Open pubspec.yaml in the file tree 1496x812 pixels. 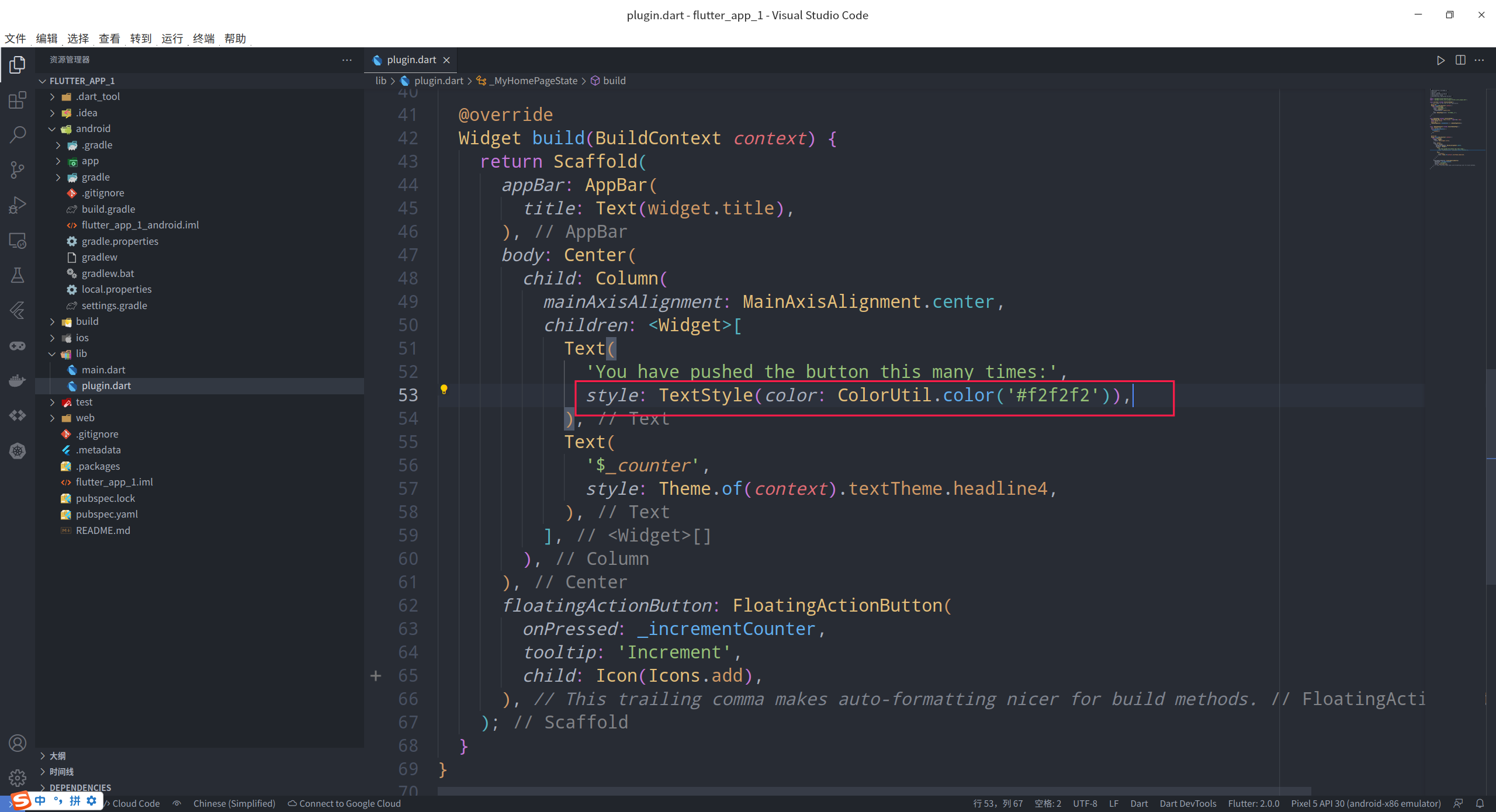[107, 514]
